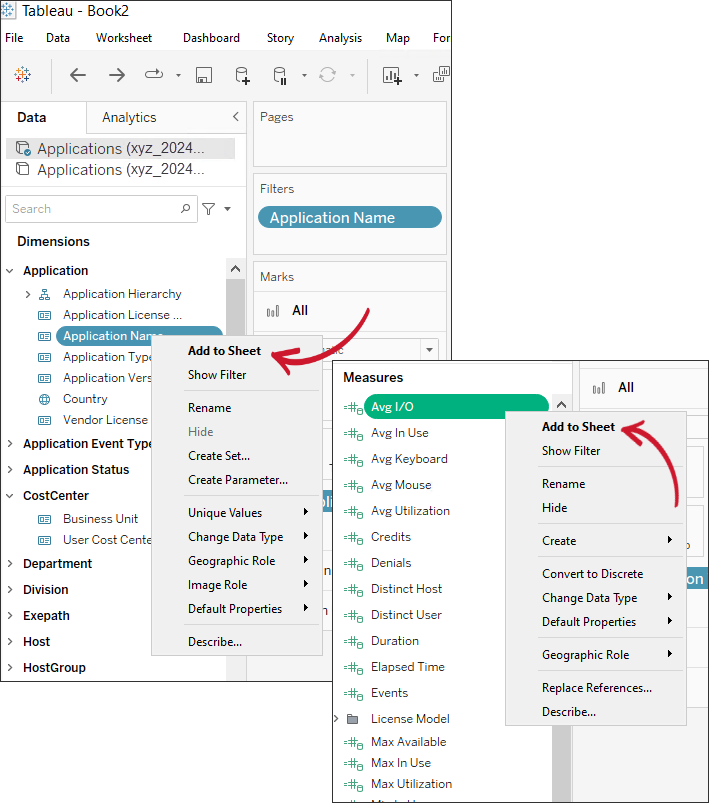This screenshot has width=709, height=803.
Task: Expand the Application Hierarchy node
Action: pos(28,294)
